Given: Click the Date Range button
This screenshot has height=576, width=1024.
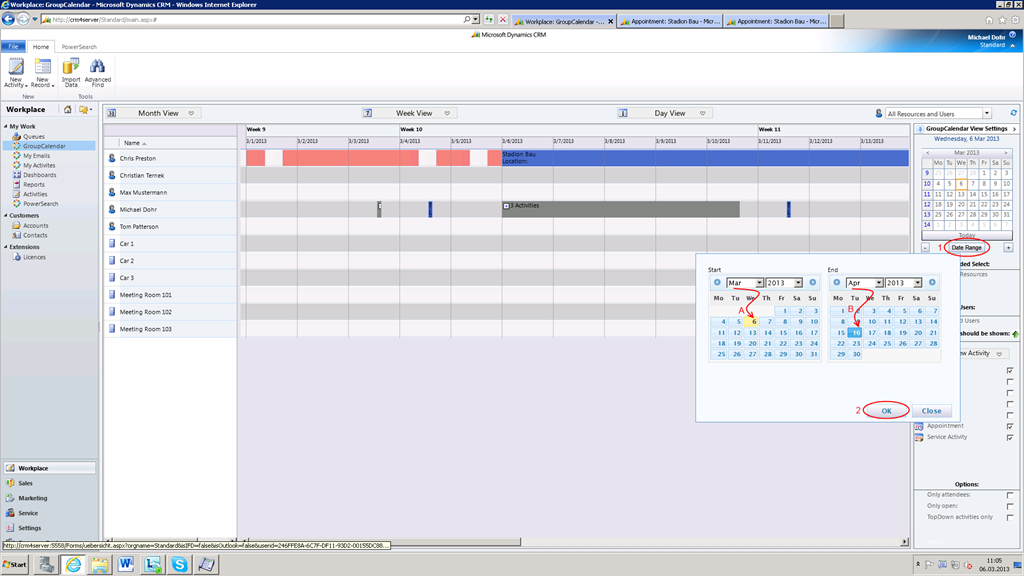Looking at the screenshot, I should coord(965,247).
